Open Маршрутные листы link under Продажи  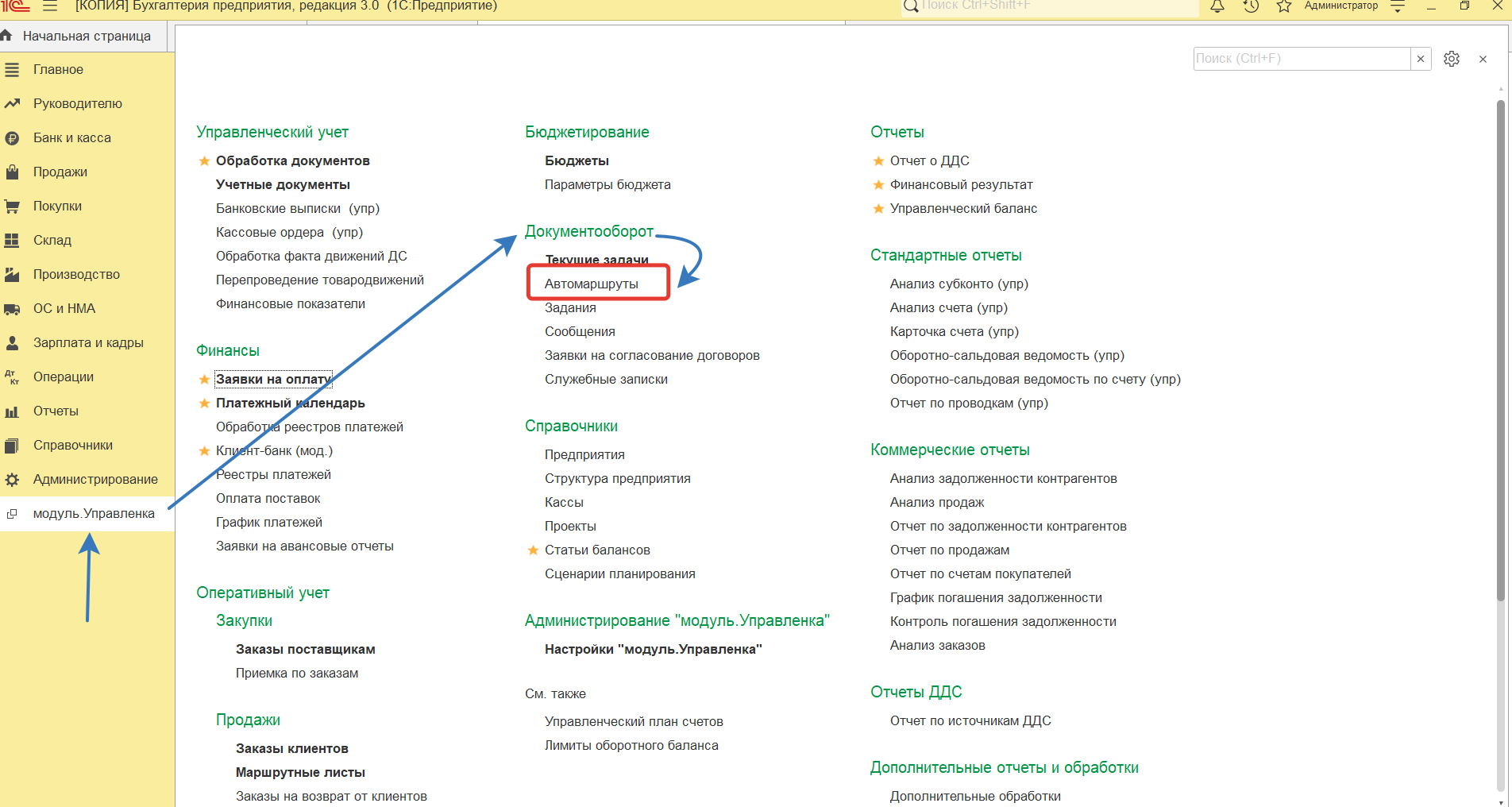[x=300, y=773]
